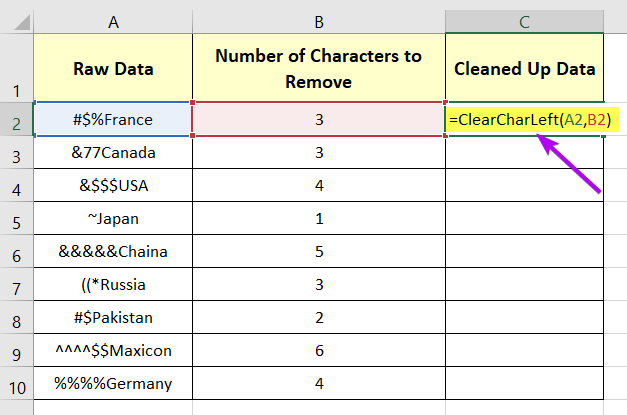Select row 5 header

point(16,218)
